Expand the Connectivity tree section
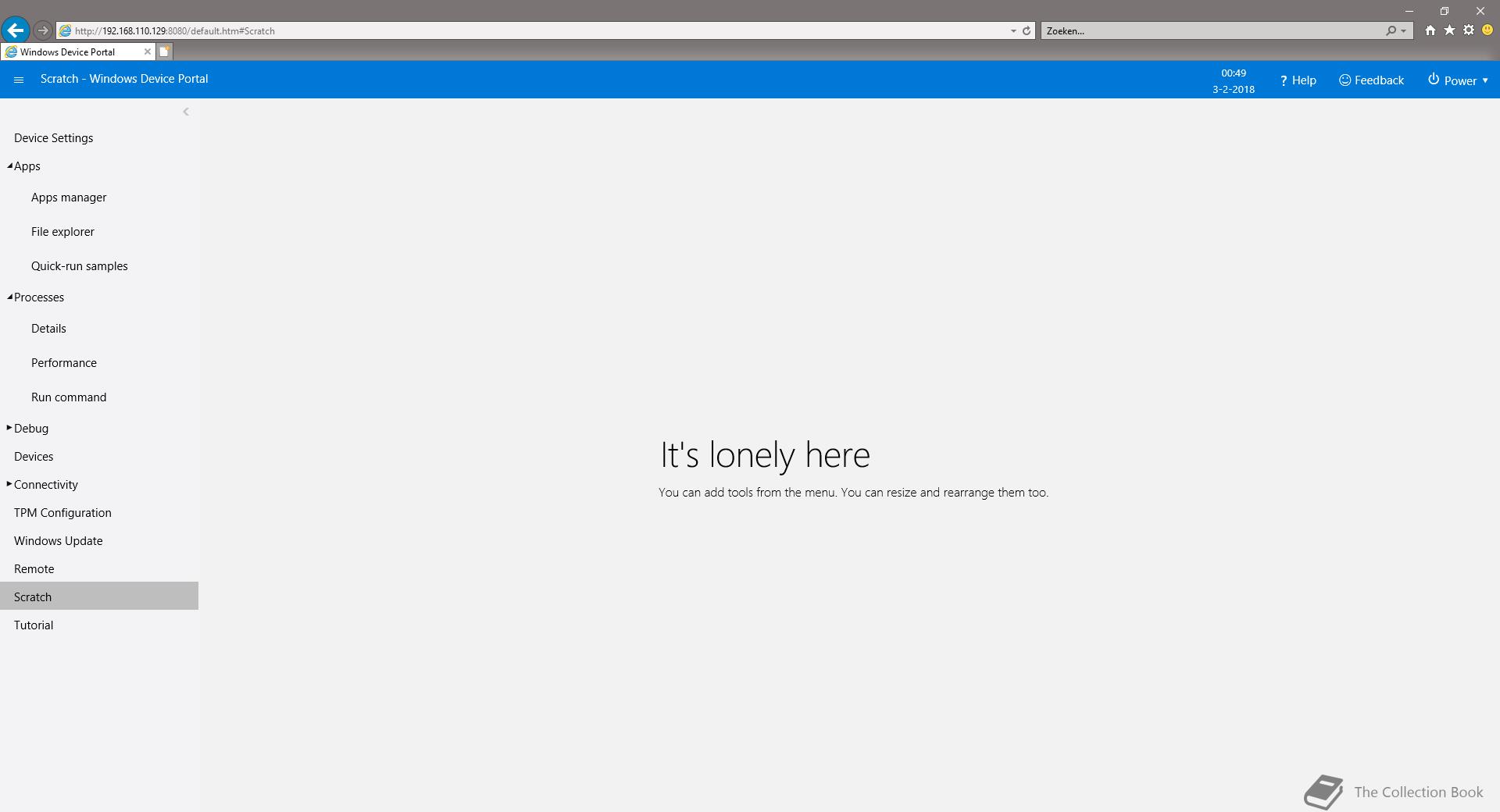 (9, 484)
